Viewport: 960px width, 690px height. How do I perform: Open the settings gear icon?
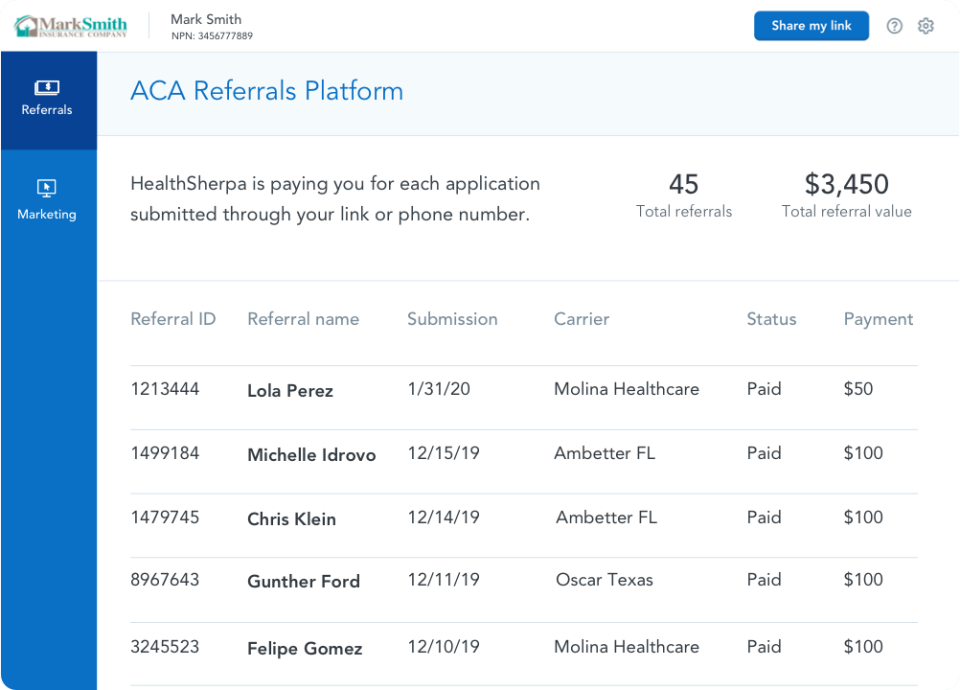click(926, 25)
